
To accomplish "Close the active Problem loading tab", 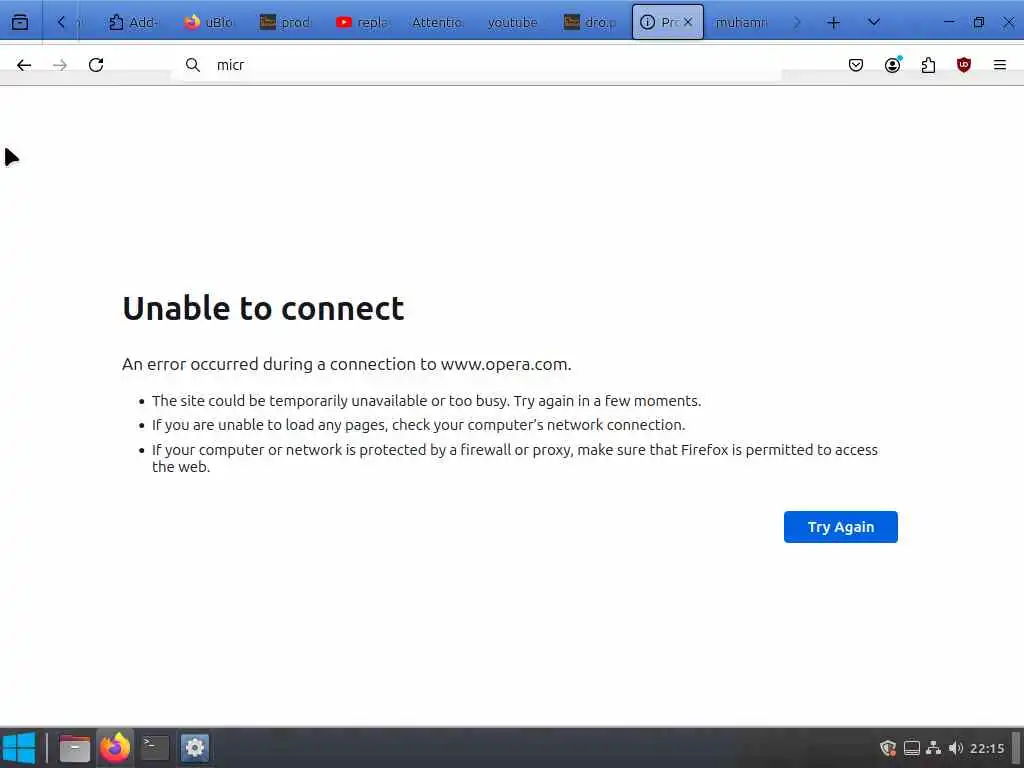I will (x=688, y=22).
